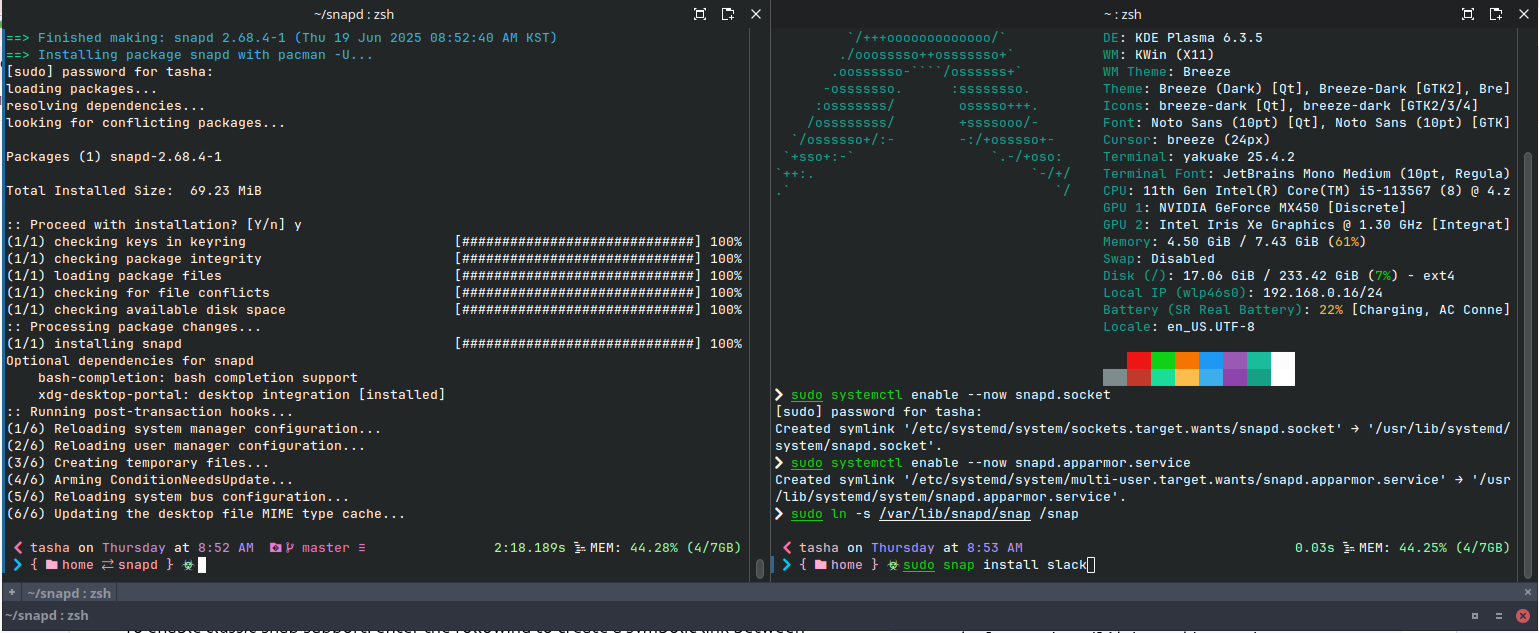Click 'bash-completion: bash completion support' line
The image size is (1539, 633).
coord(198,378)
